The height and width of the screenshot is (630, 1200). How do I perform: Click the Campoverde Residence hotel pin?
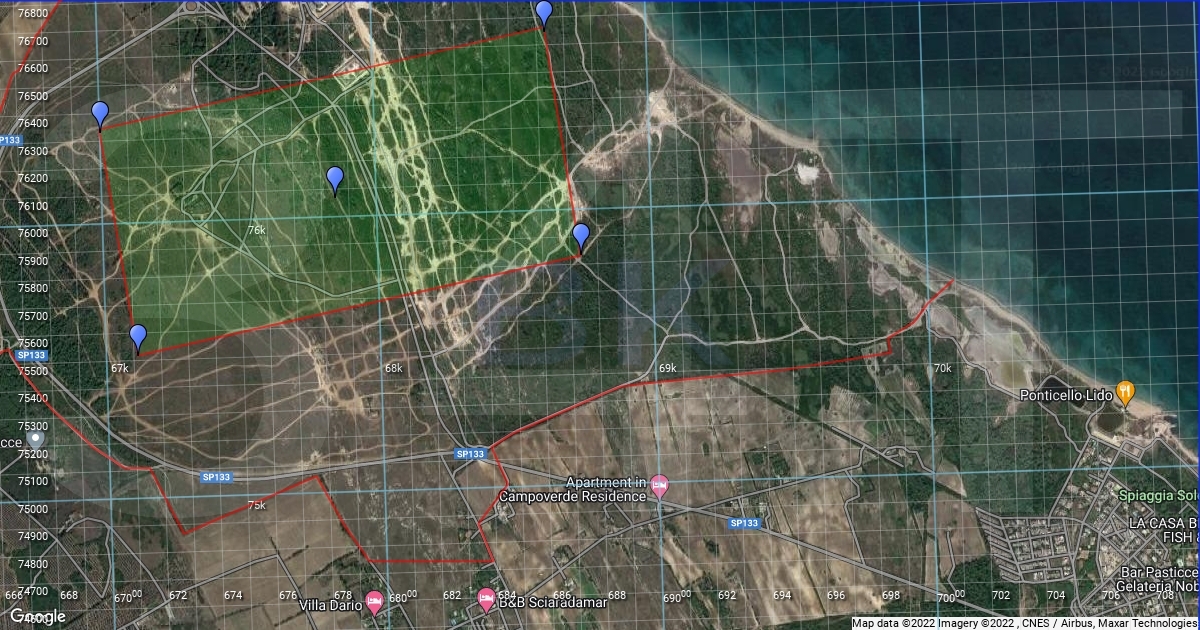click(x=659, y=486)
